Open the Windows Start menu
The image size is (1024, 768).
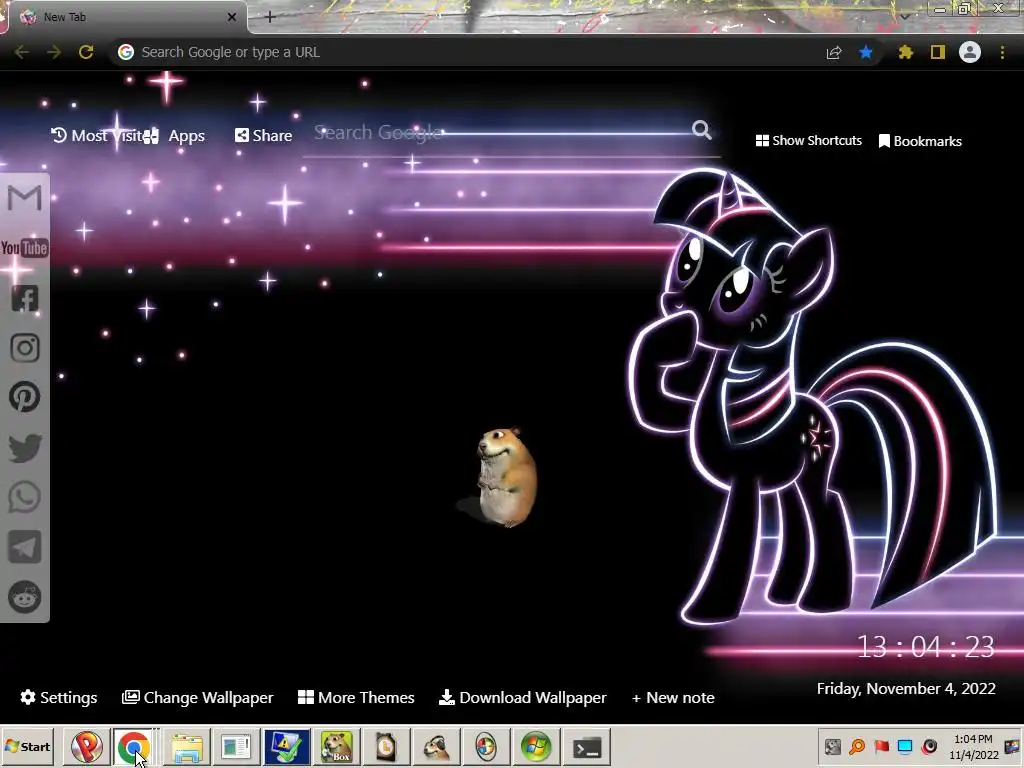tap(27, 746)
